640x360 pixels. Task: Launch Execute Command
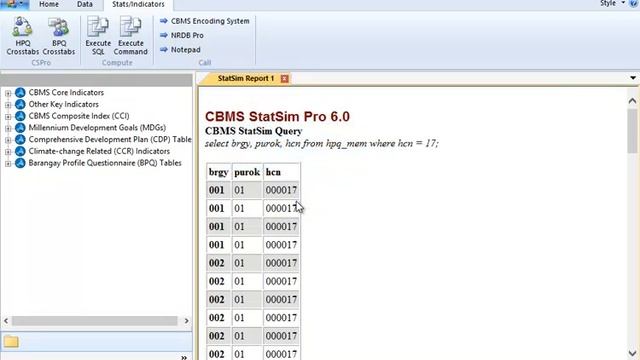(131, 36)
